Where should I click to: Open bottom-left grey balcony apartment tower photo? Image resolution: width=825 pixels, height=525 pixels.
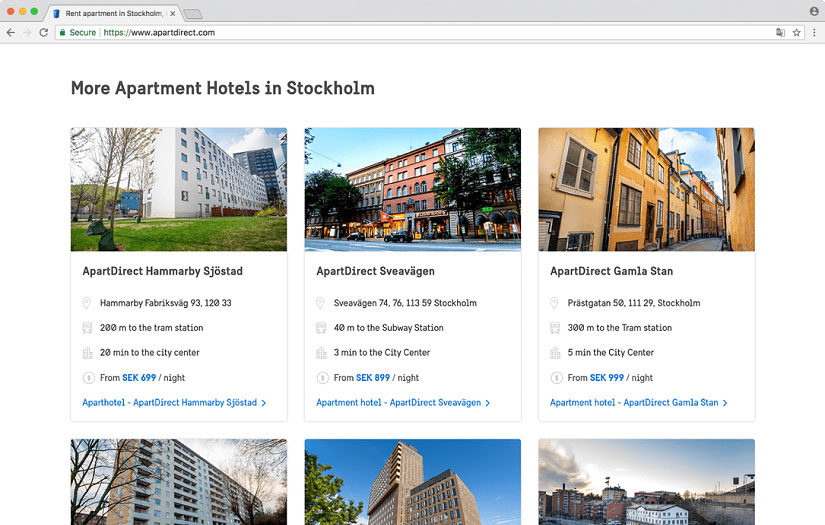tap(179, 482)
